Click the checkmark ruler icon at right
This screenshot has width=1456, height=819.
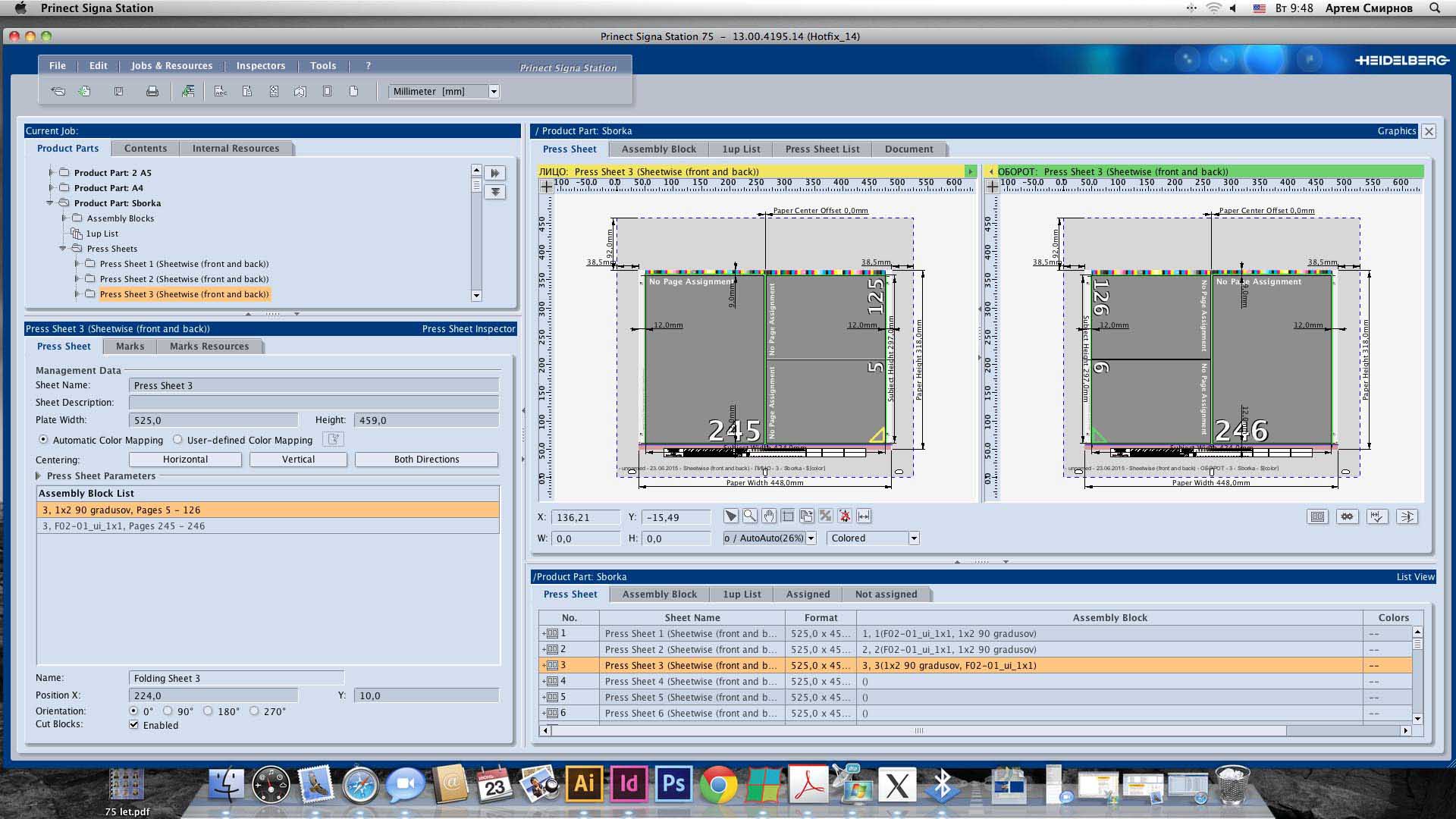coord(1377,516)
